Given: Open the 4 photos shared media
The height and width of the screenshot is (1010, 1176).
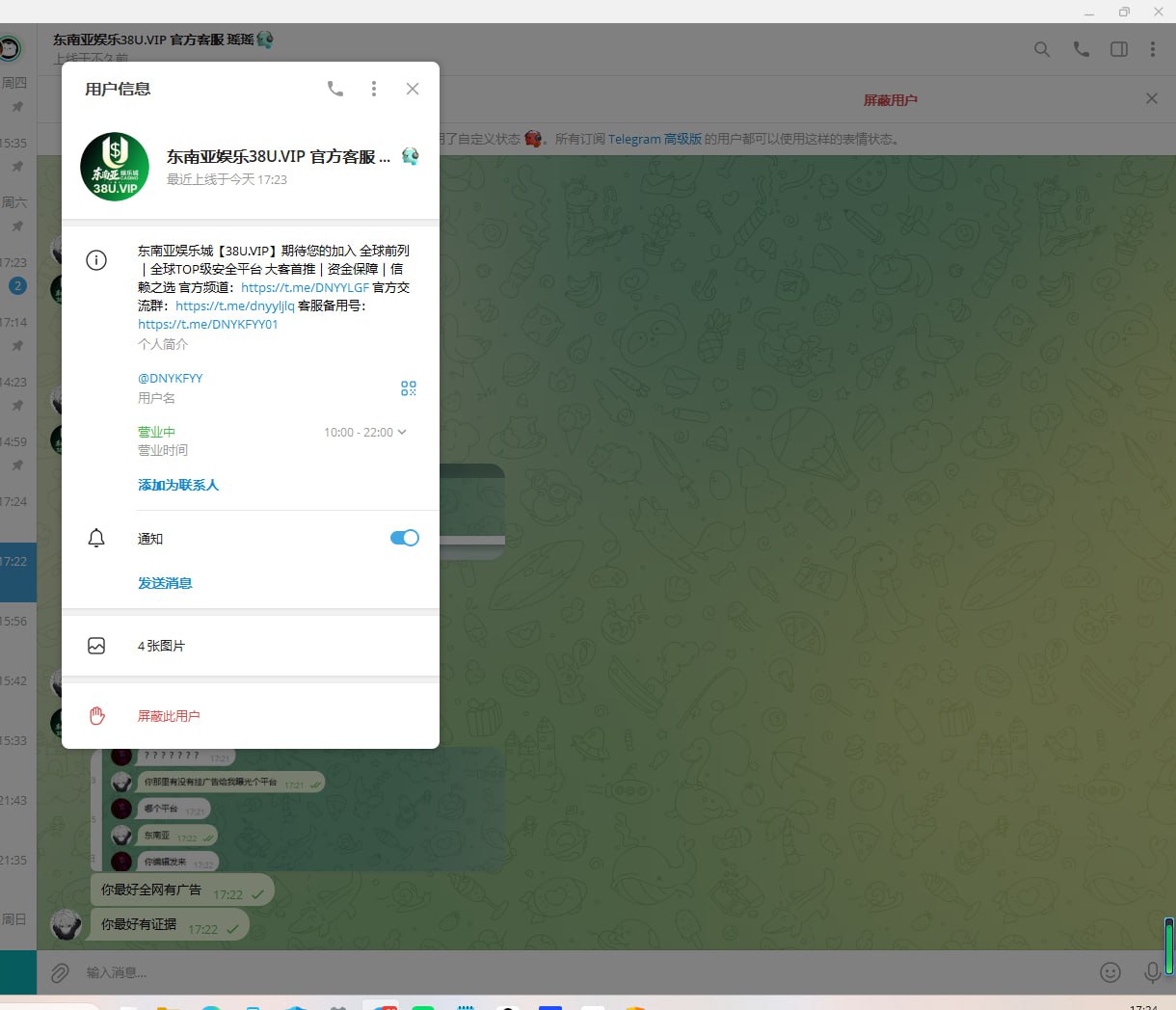Looking at the screenshot, I should tap(161, 646).
